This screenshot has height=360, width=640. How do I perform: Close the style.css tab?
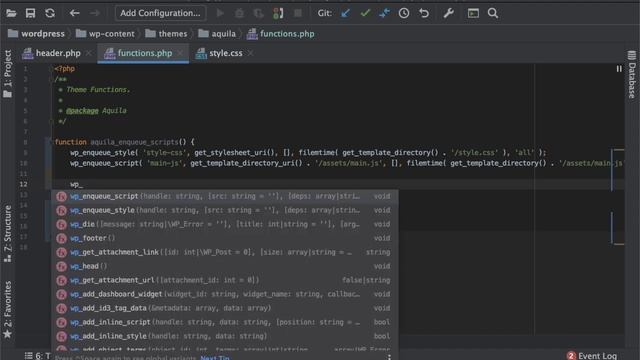coord(251,53)
